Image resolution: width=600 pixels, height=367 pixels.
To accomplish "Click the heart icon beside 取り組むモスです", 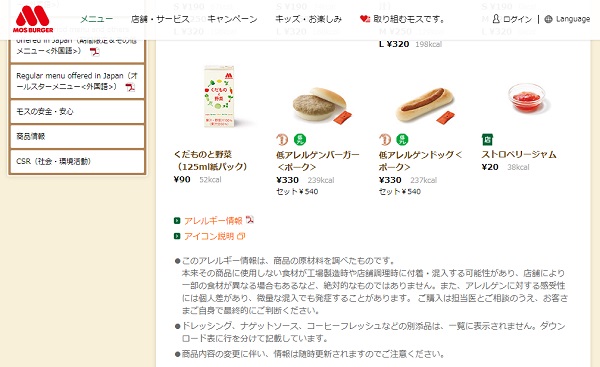I will pos(365,18).
